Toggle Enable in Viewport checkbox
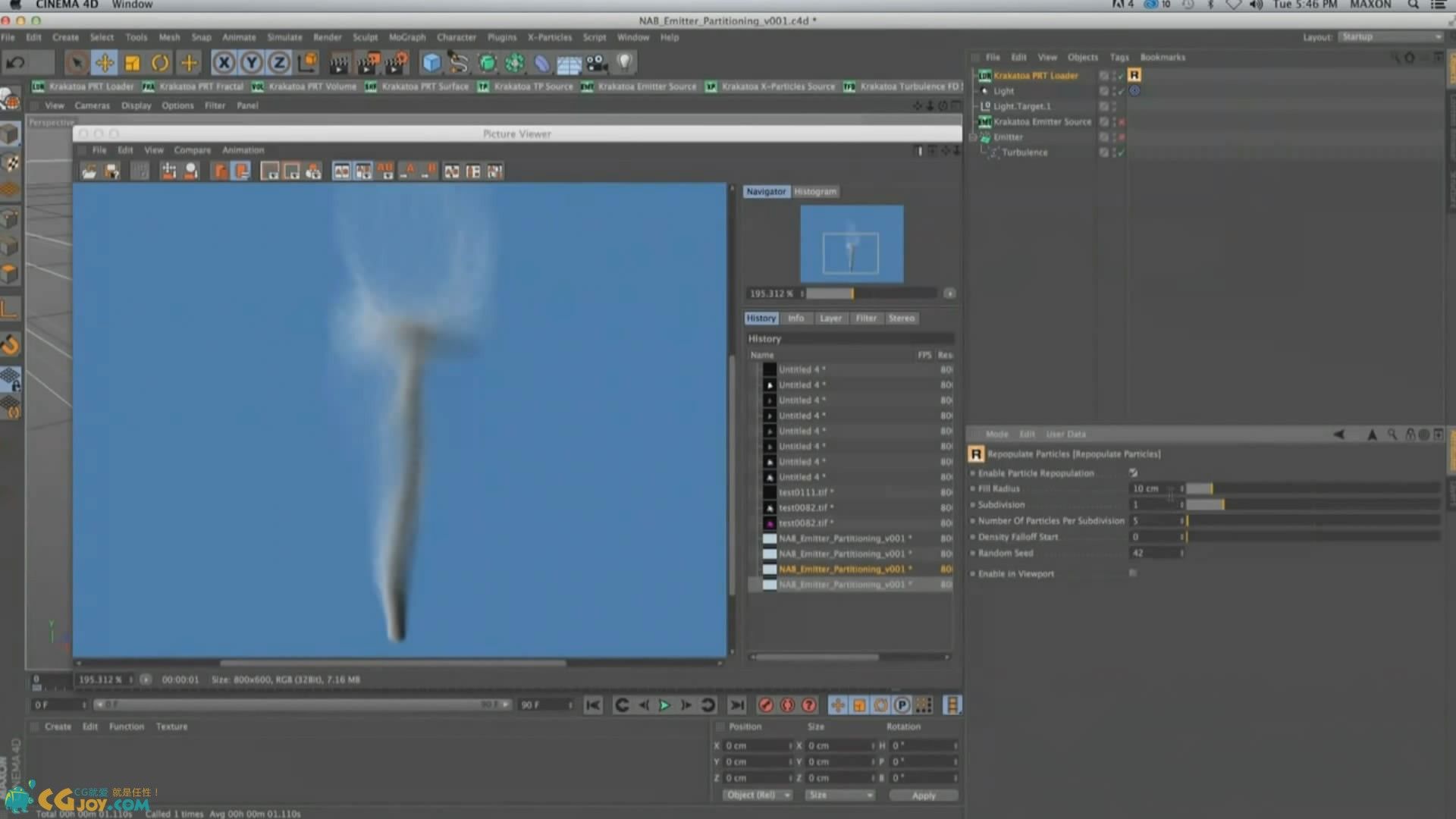Screen dimensions: 1456x819 point(1133,573)
